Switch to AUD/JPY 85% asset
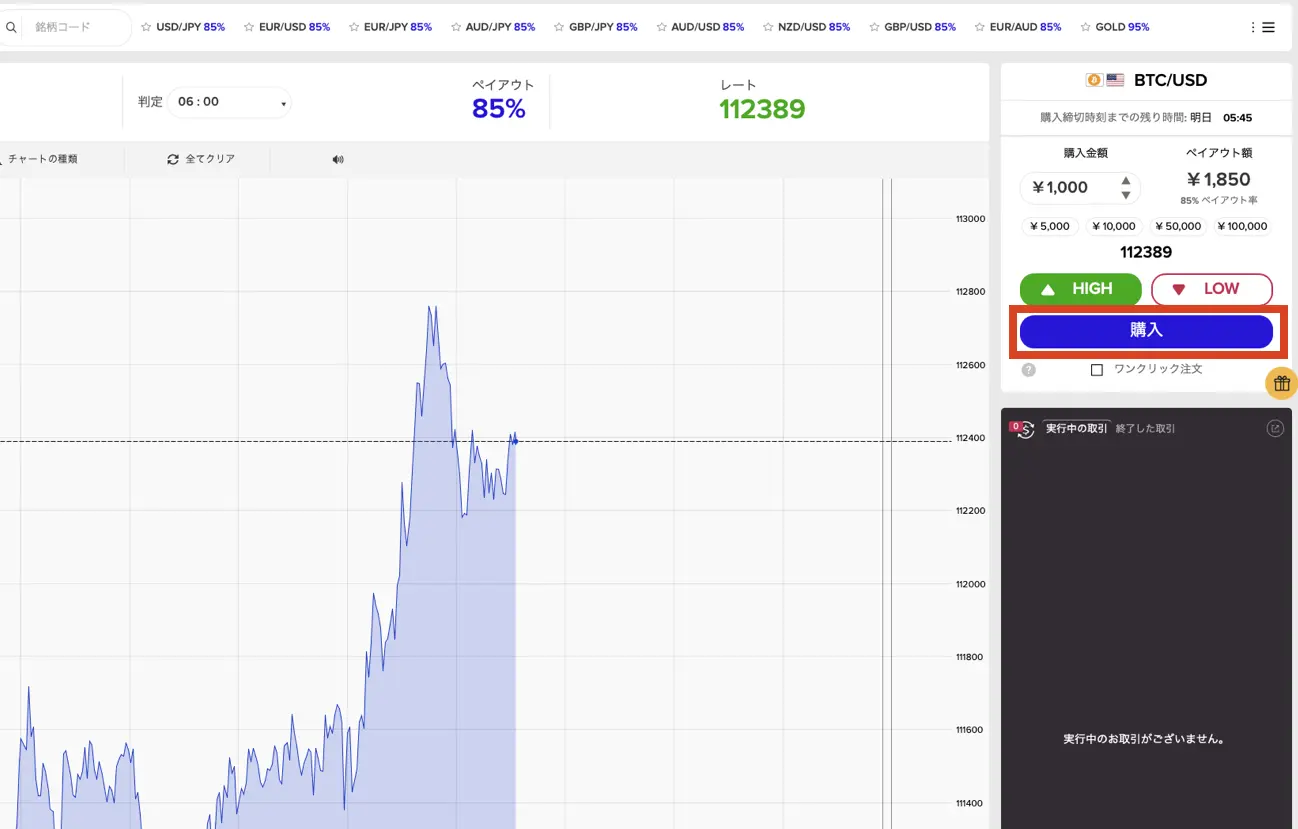The height and width of the screenshot is (829, 1298). (x=500, y=27)
